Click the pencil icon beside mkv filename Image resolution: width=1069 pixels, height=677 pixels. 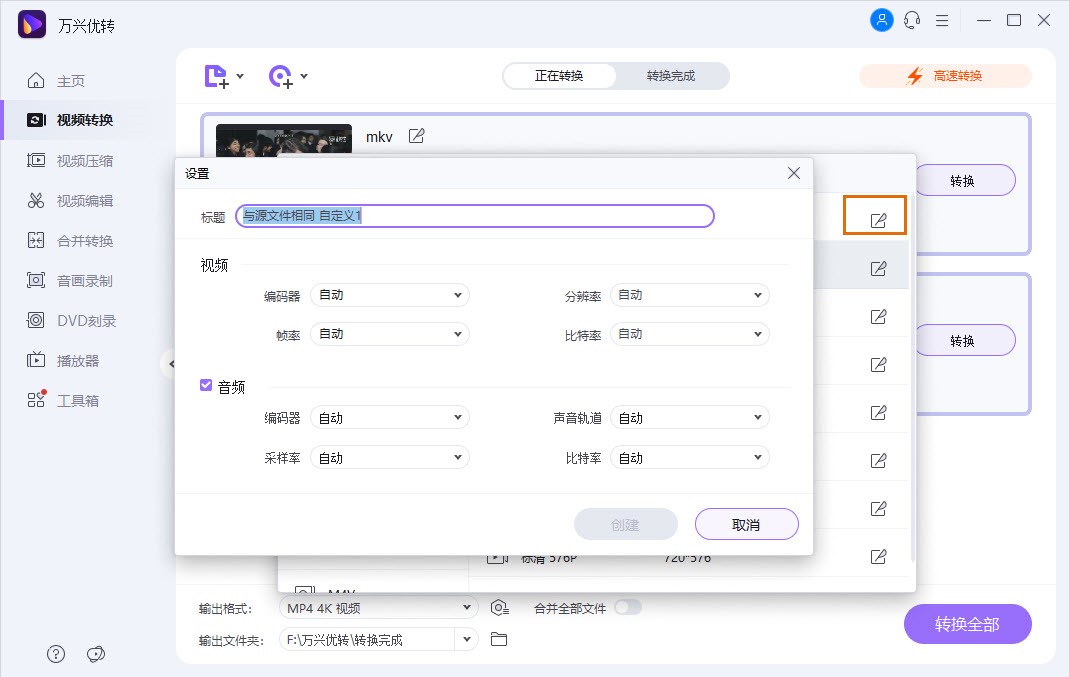tap(415, 136)
